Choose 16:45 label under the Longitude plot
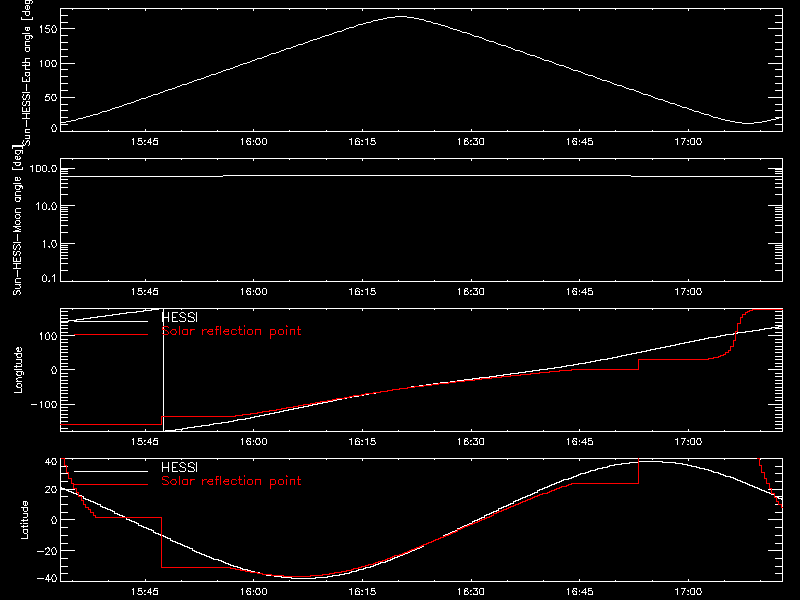The height and width of the screenshot is (600, 800). tap(579, 442)
